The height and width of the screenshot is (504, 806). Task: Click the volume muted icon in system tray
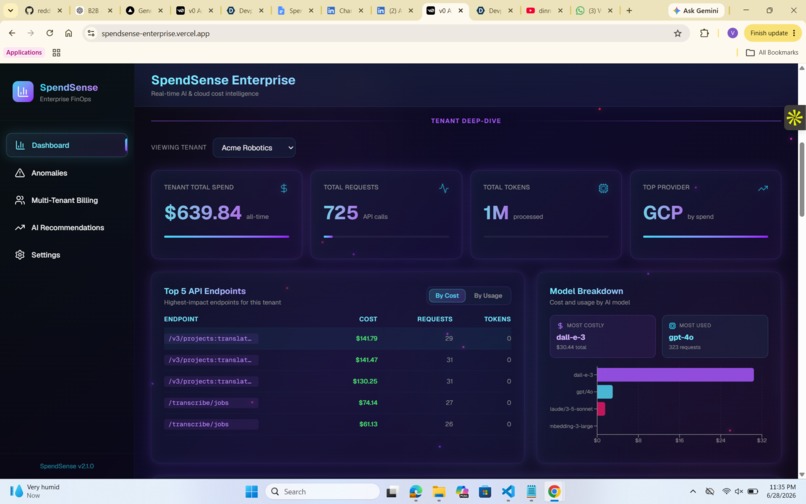[739, 492]
